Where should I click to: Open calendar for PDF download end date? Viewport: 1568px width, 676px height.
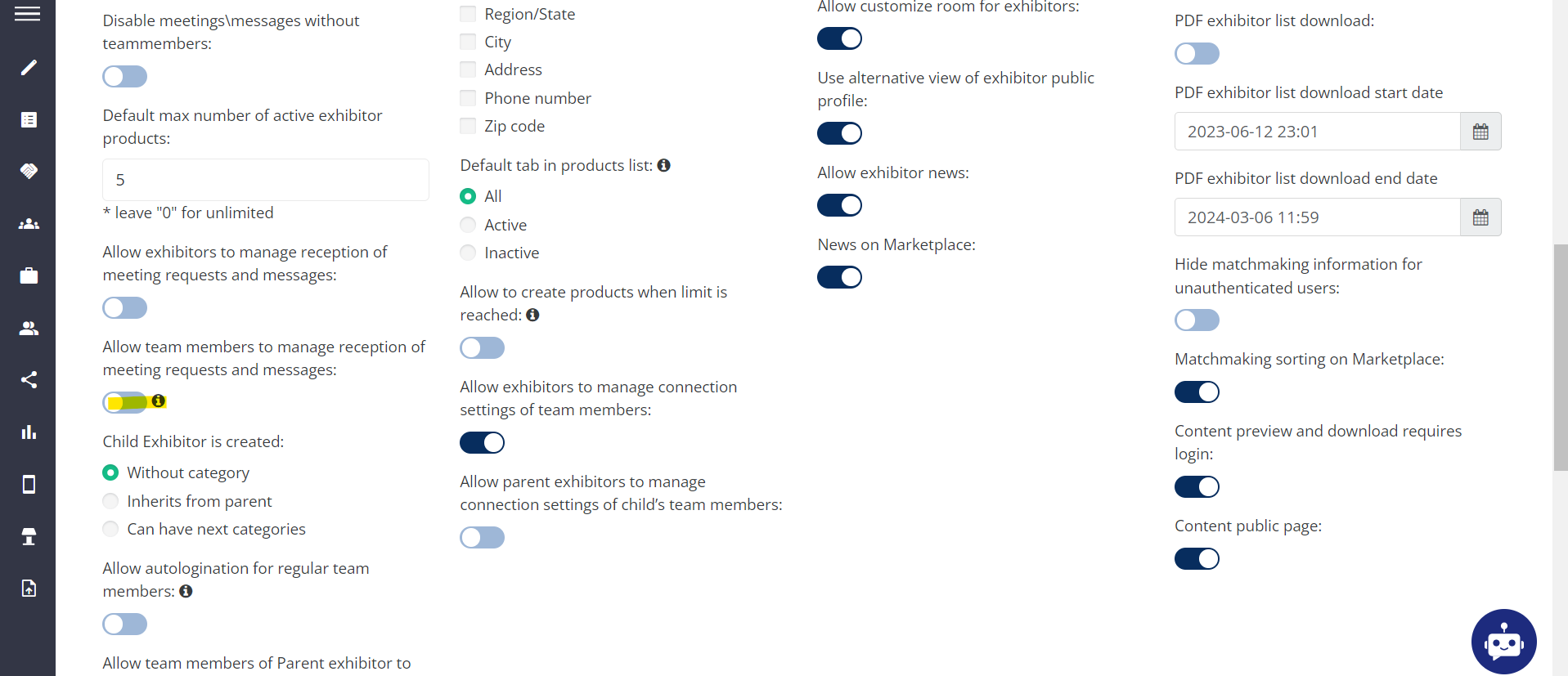(1480, 217)
